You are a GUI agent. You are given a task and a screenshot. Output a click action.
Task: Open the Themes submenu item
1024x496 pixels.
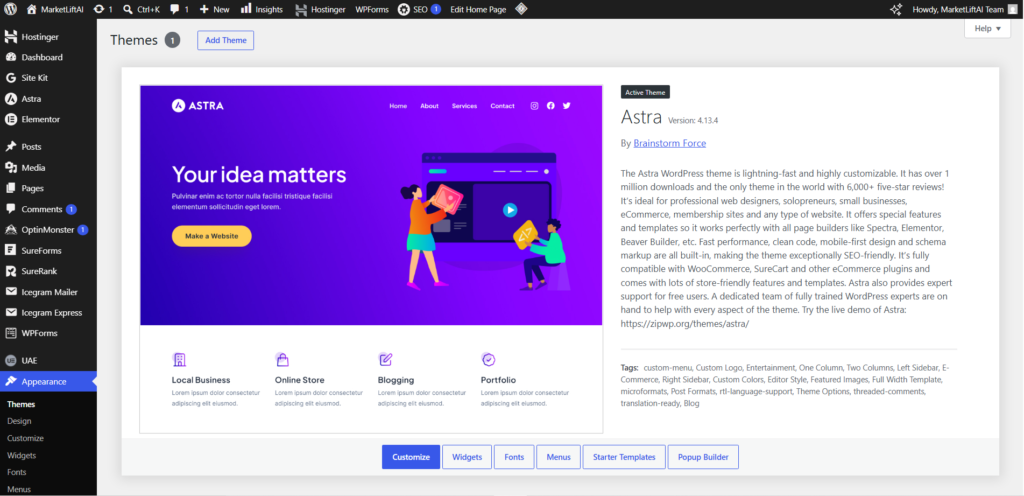coord(22,405)
